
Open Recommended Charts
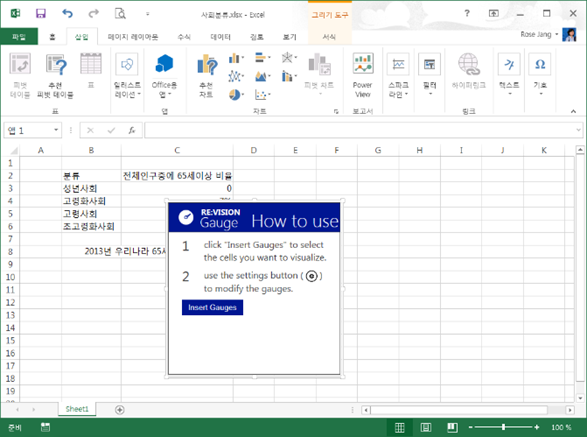click(x=206, y=75)
